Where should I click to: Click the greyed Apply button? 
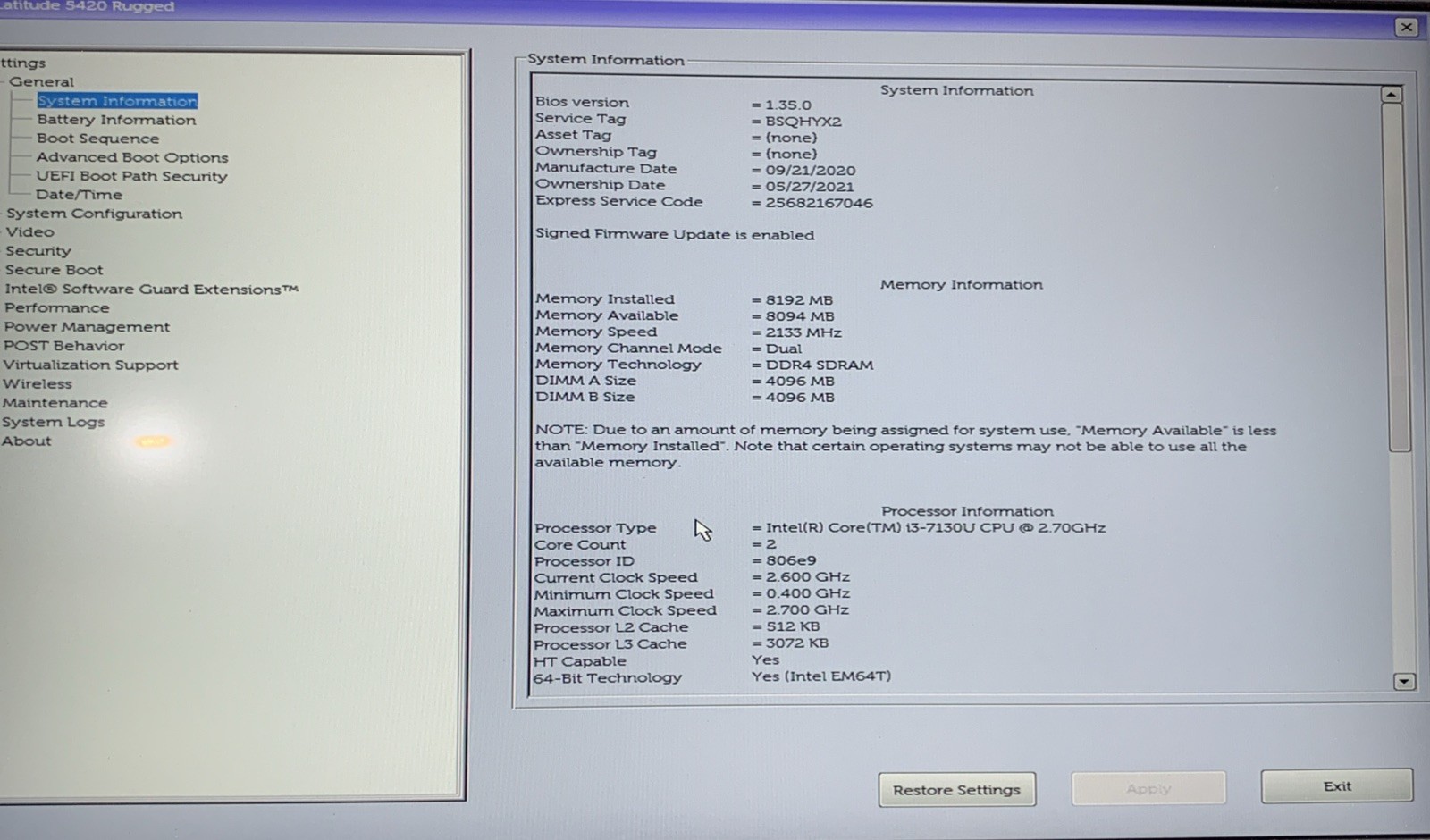click(x=1148, y=789)
